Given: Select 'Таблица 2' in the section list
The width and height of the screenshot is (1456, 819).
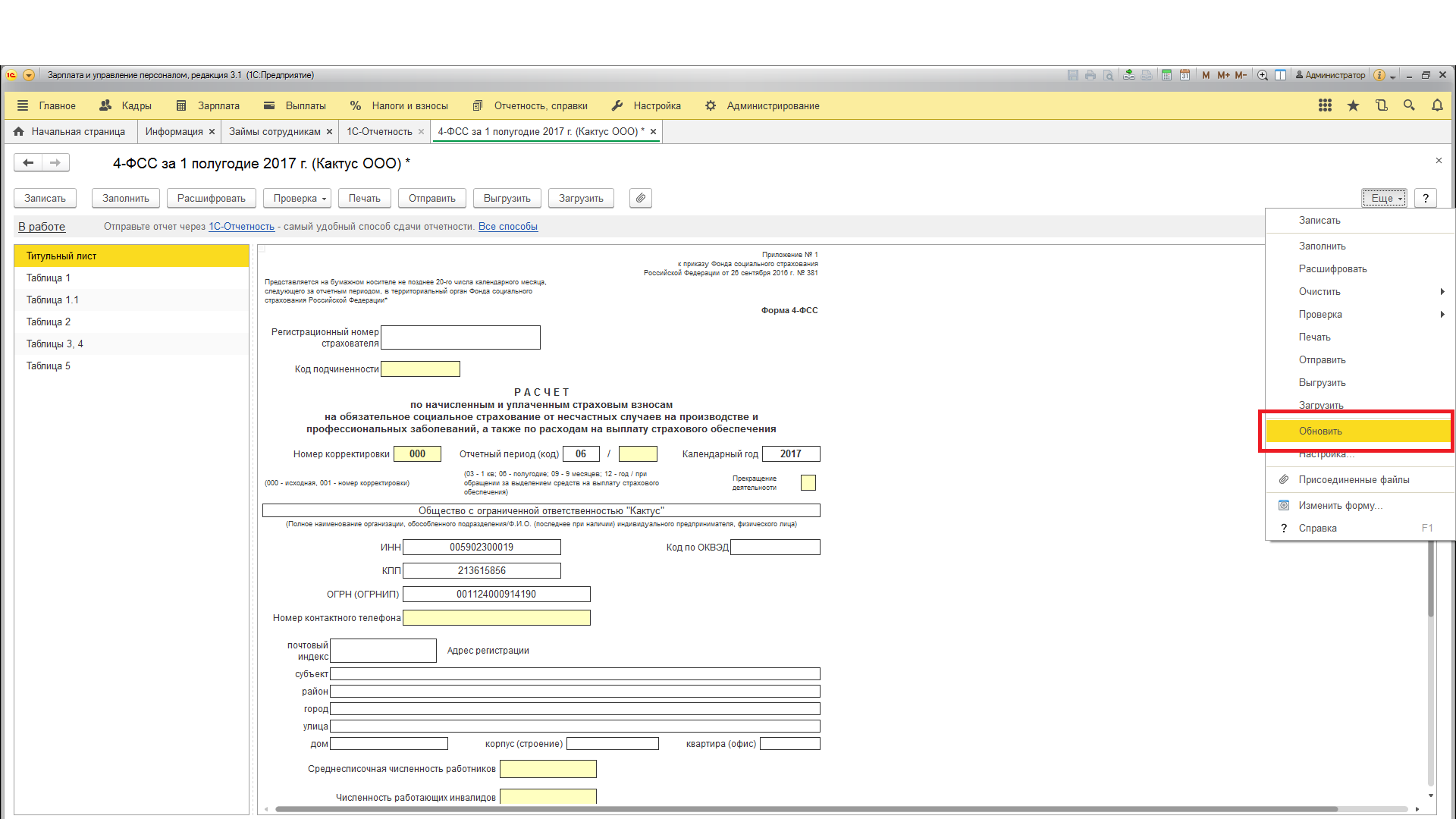Looking at the screenshot, I should [49, 322].
